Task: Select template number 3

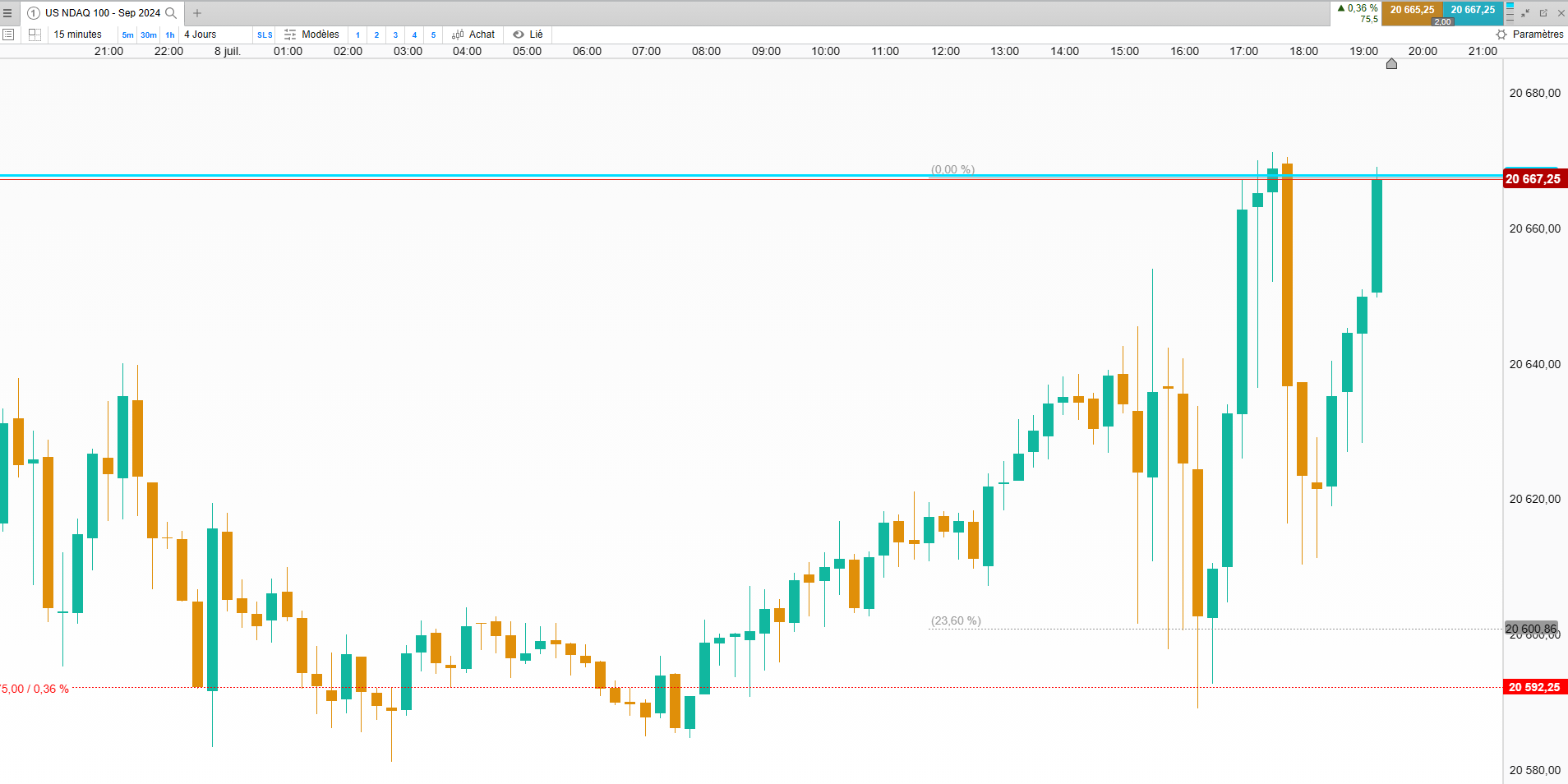Action: click(395, 35)
